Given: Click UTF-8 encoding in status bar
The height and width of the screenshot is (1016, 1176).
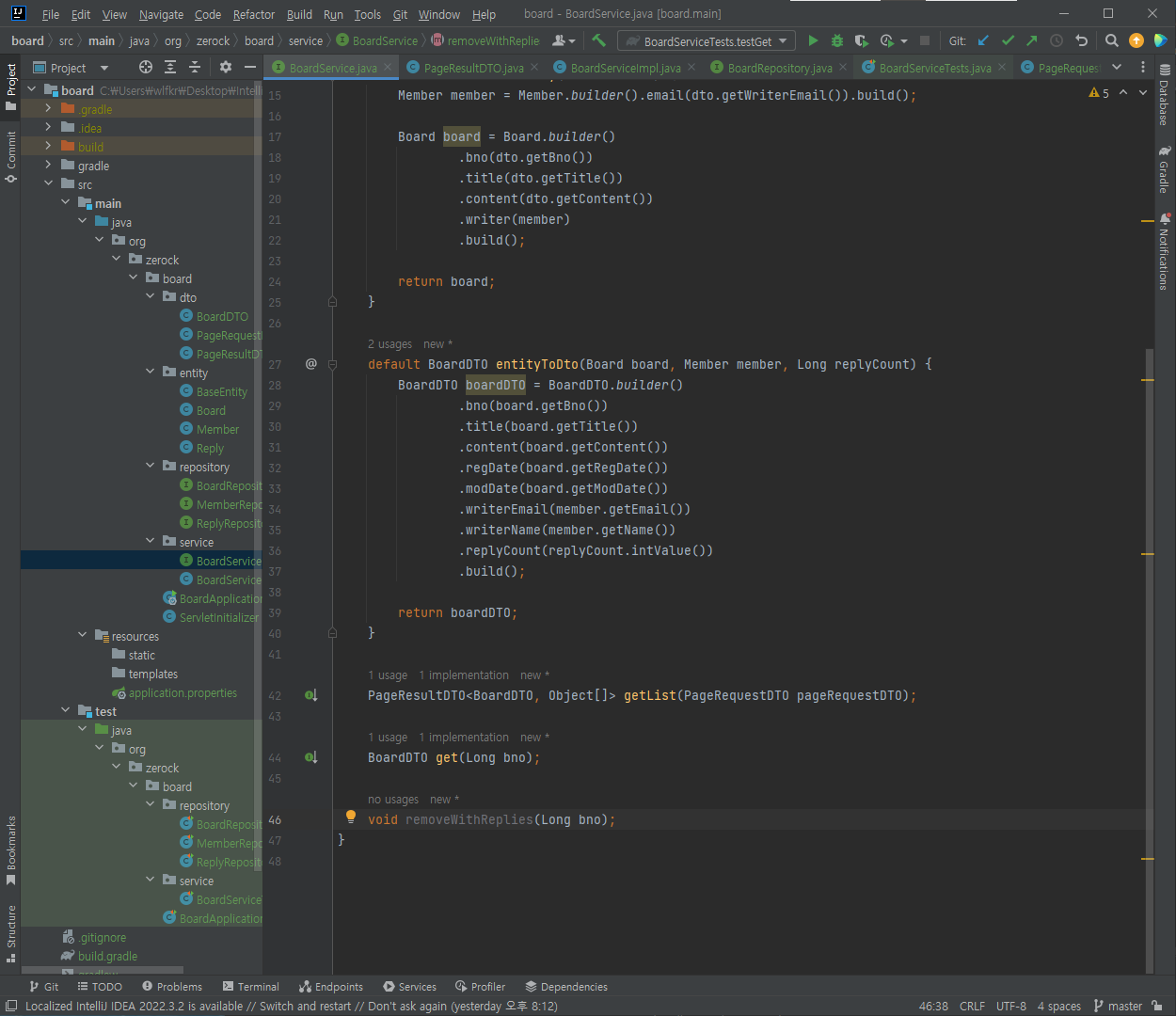Looking at the screenshot, I should coord(1011,1006).
